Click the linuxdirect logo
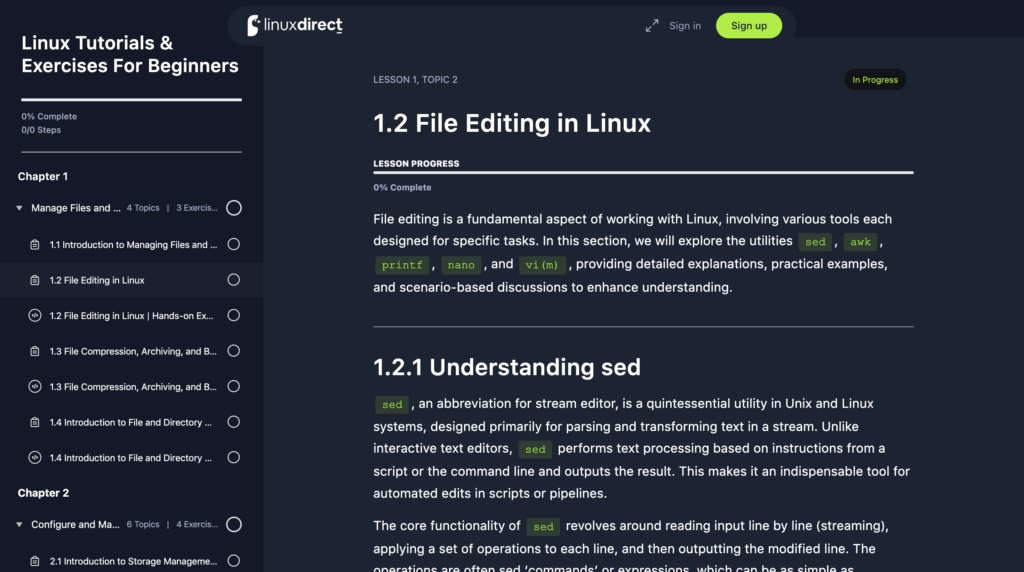 295,25
